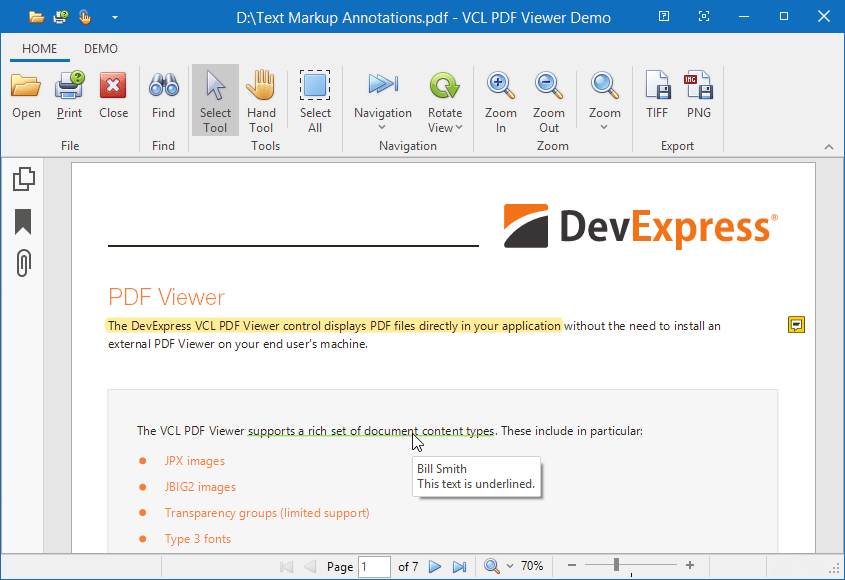Viewport: 845px width, 580px height.
Task: Click quick access hand tool icon
Action: point(85,17)
